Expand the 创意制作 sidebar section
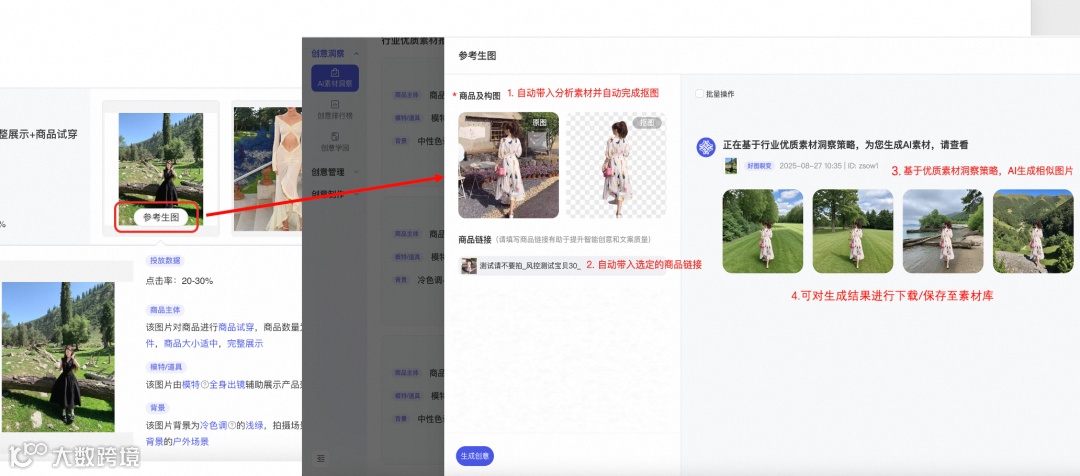 point(357,194)
